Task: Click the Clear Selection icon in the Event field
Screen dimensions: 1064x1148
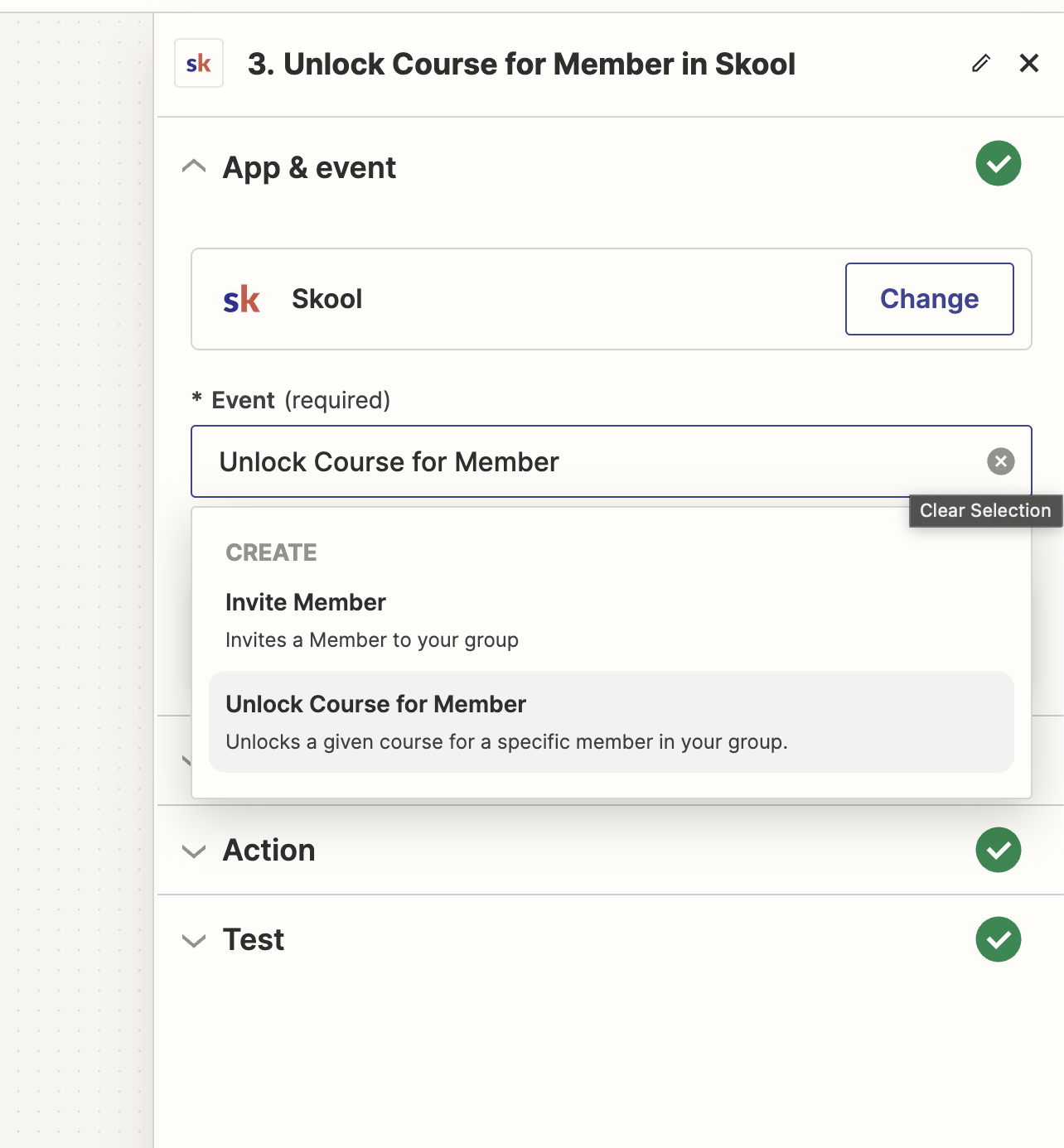Action: pos(1000,461)
